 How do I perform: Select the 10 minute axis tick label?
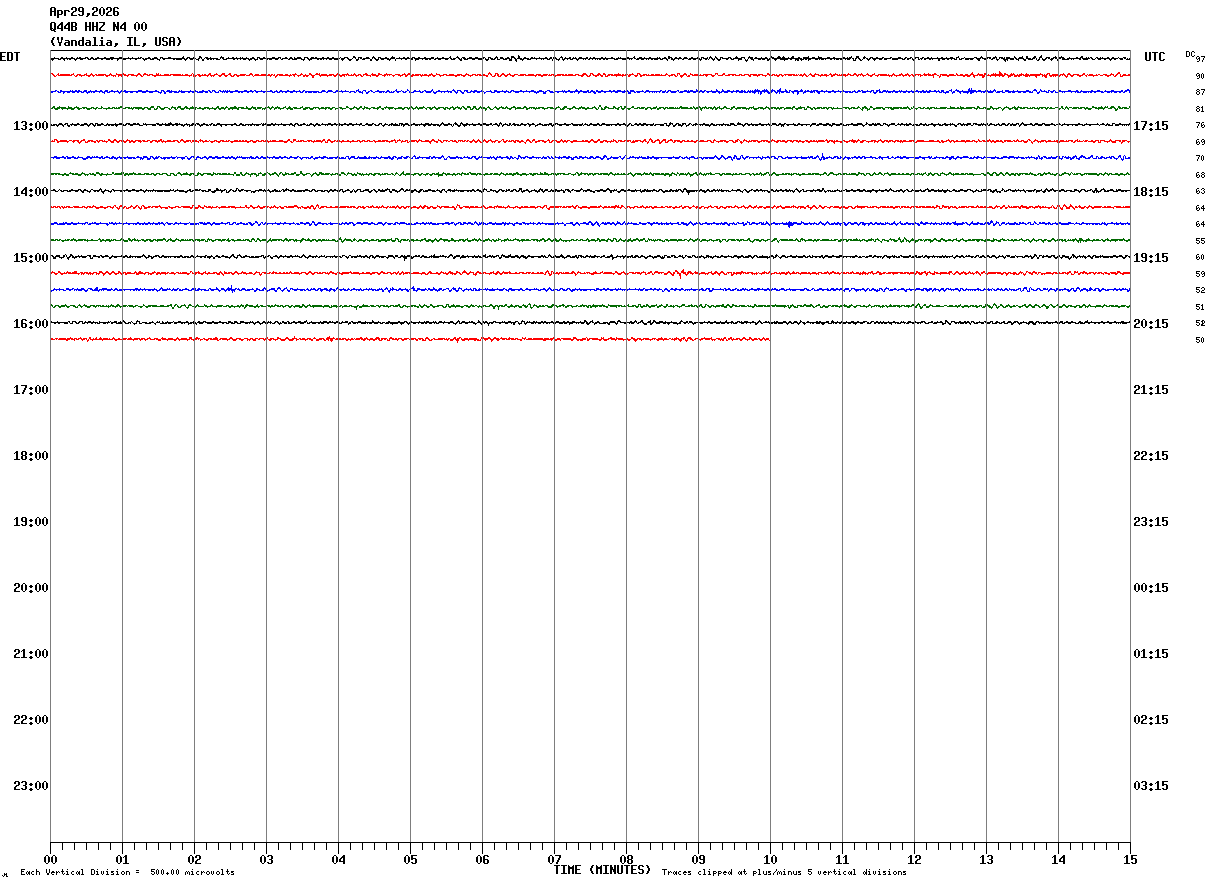[770, 860]
